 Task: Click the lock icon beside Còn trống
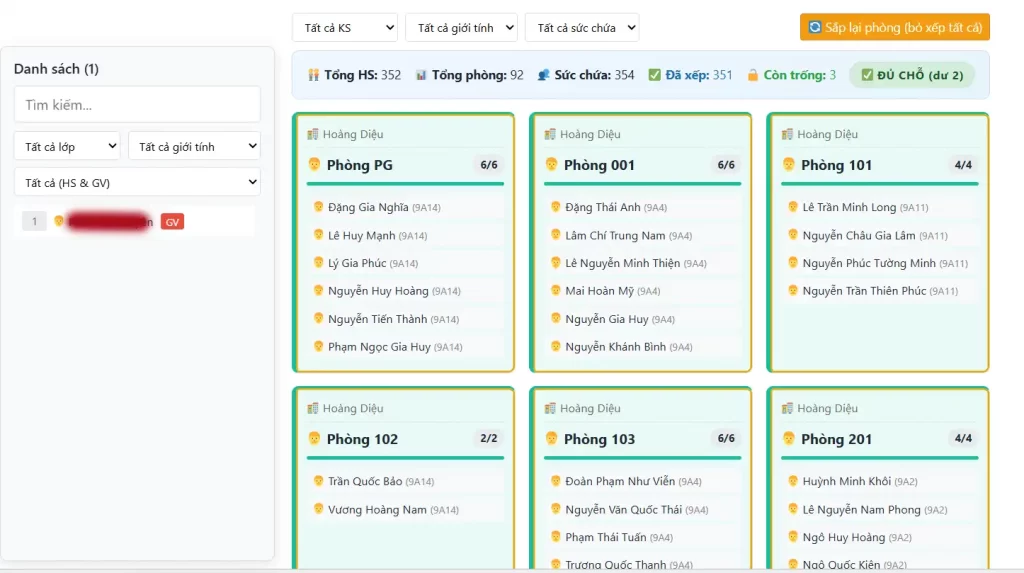pos(753,75)
